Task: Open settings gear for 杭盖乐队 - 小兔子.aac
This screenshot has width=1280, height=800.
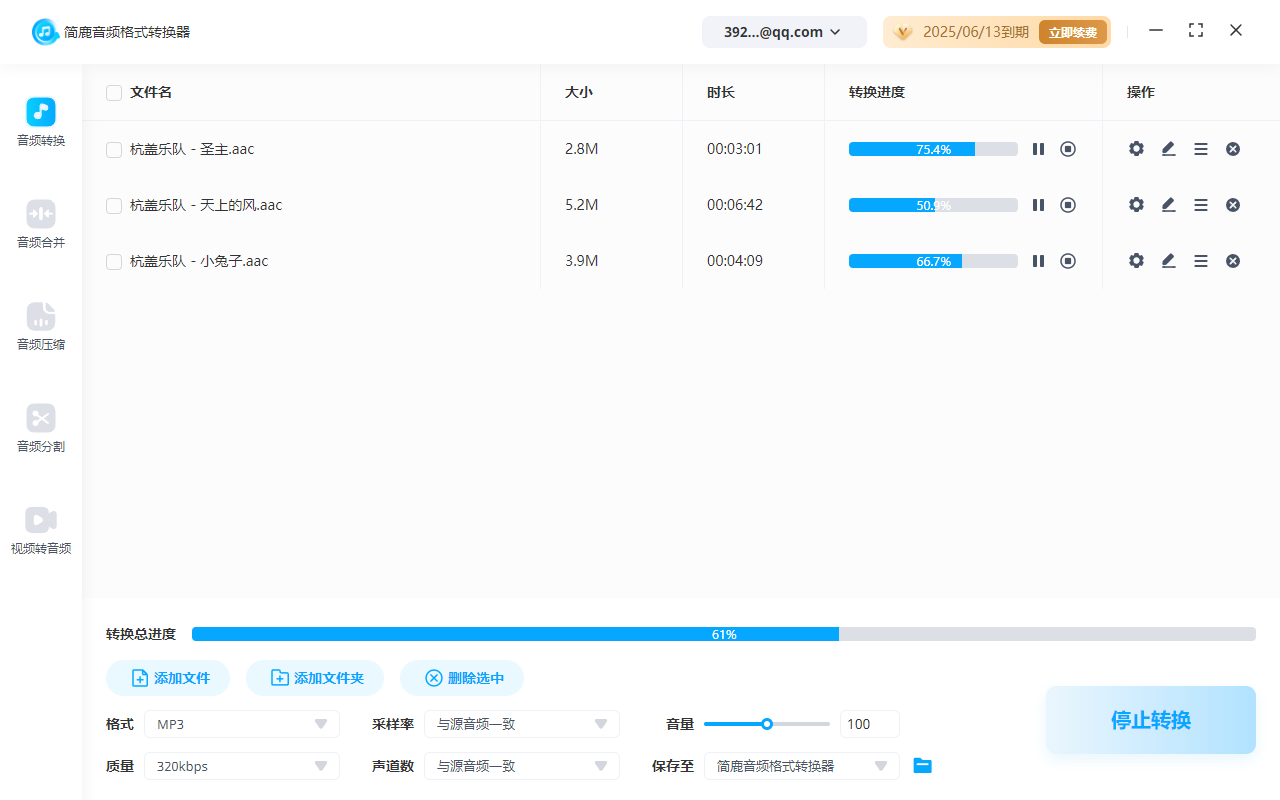Action: tap(1136, 261)
